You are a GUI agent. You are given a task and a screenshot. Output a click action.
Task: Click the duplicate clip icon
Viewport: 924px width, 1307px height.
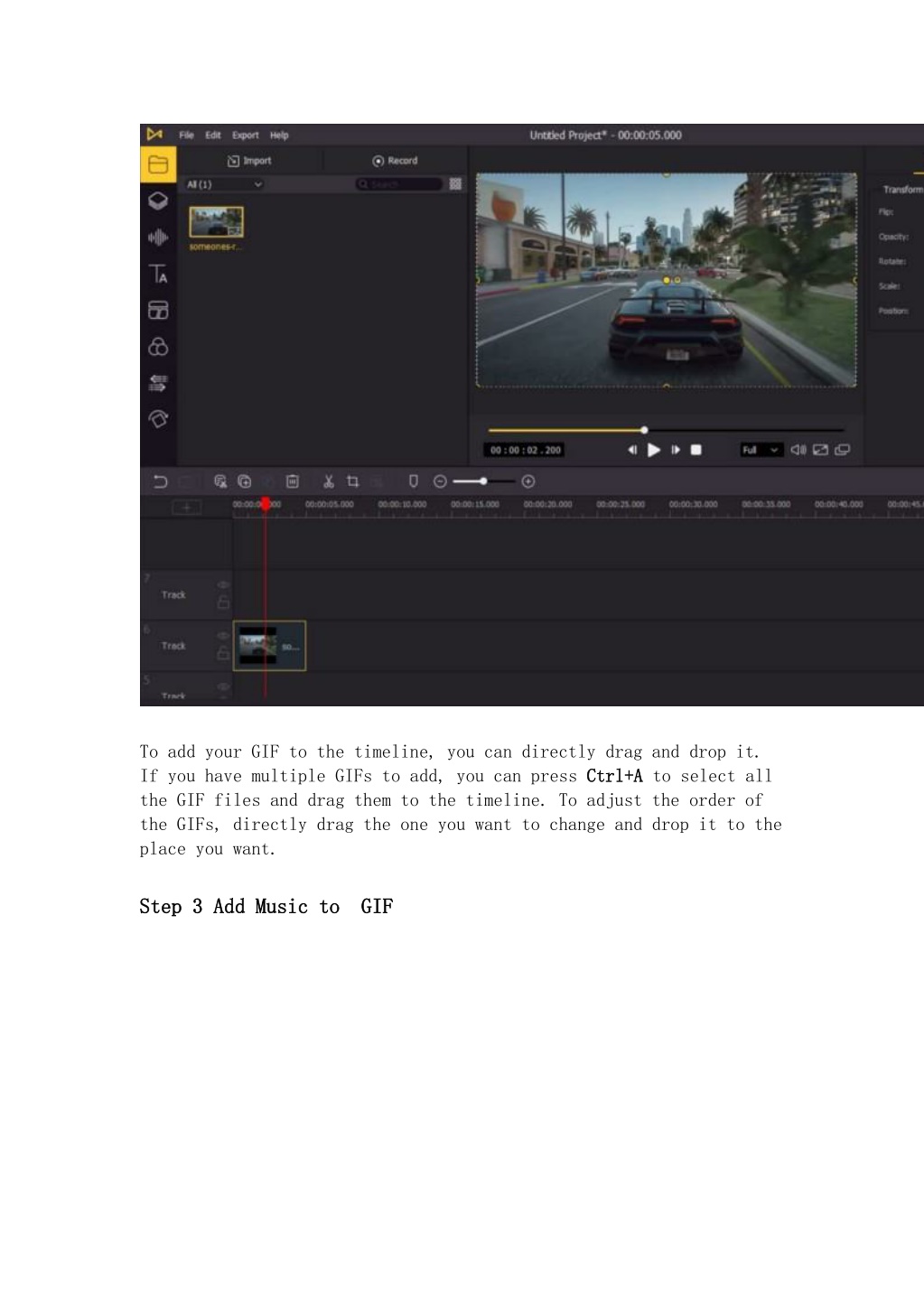(x=244, y=481)
